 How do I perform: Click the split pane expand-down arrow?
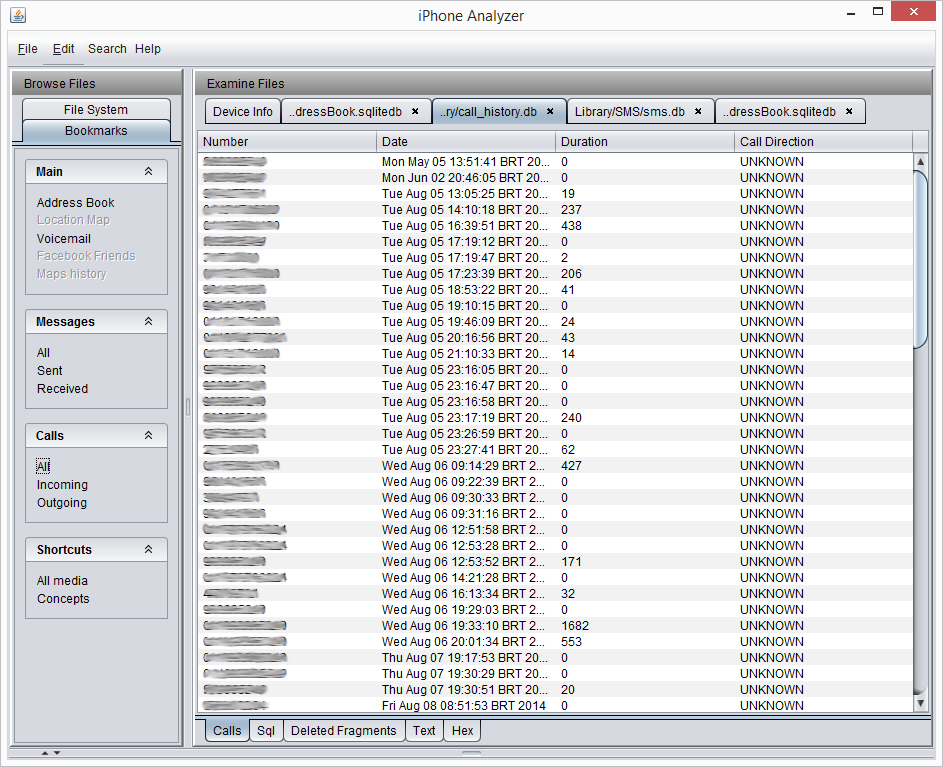(57, 753)
